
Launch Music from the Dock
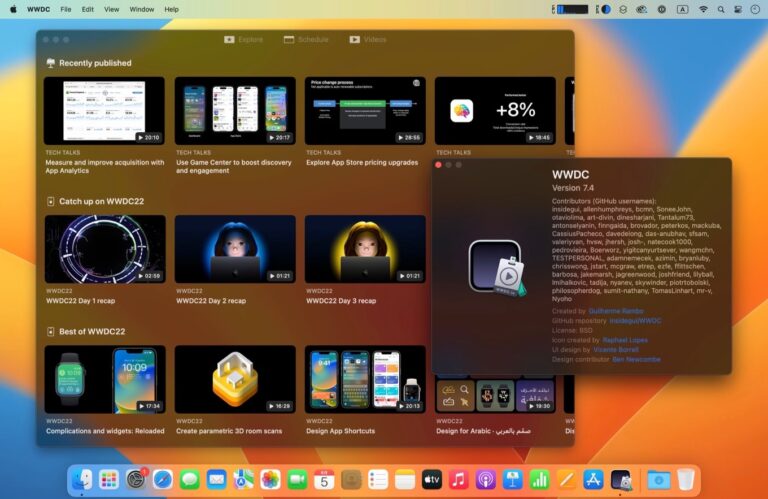[x=459, y=479]
